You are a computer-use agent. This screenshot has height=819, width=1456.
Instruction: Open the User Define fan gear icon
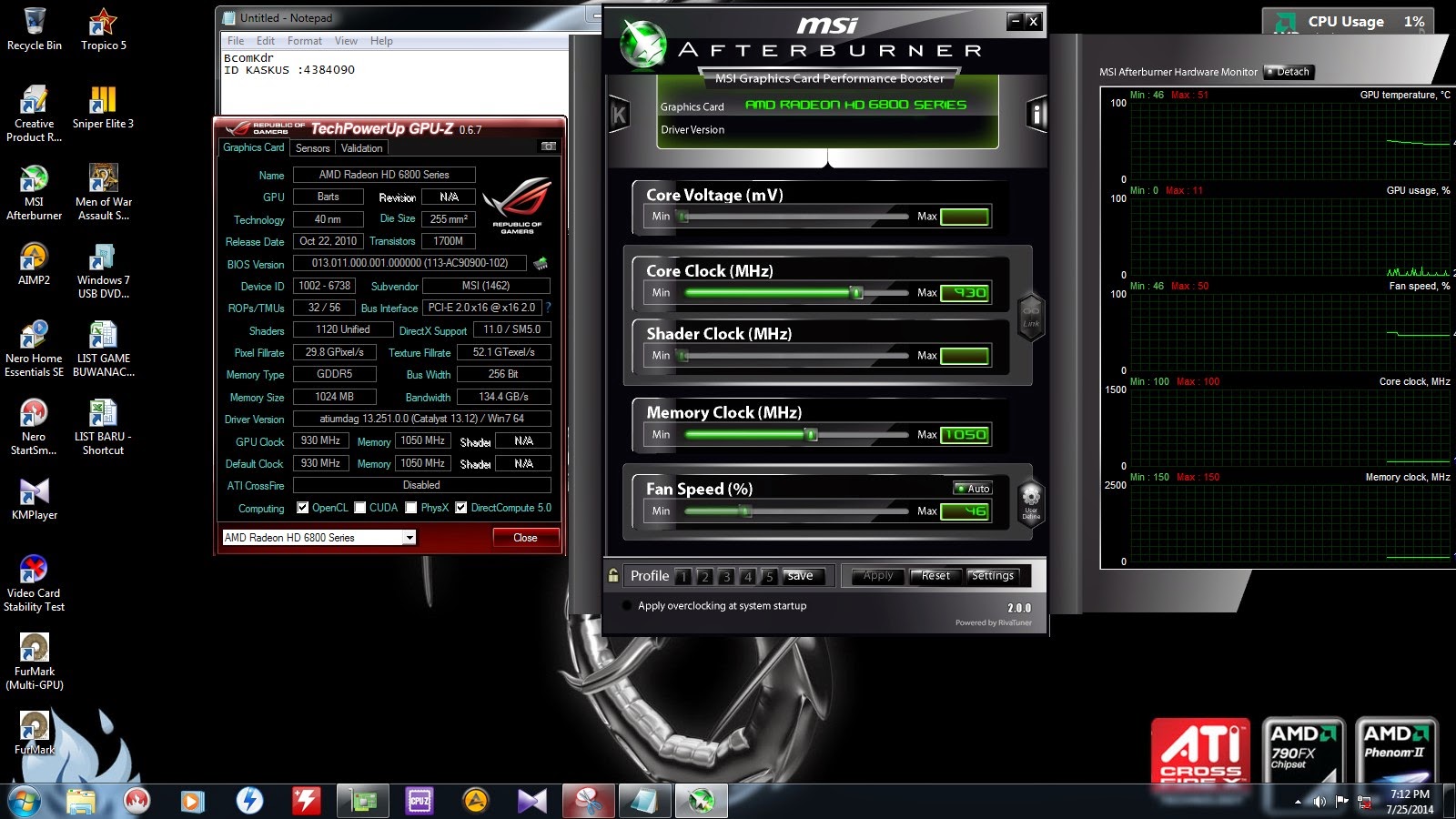click(1031, 503)
